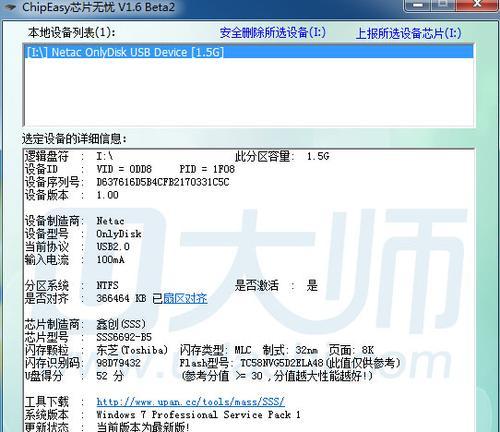500x432 pixels.
Task: Click the ChipEasy title bar app icon
Action: pyautogui.click(x=9, y=7)
